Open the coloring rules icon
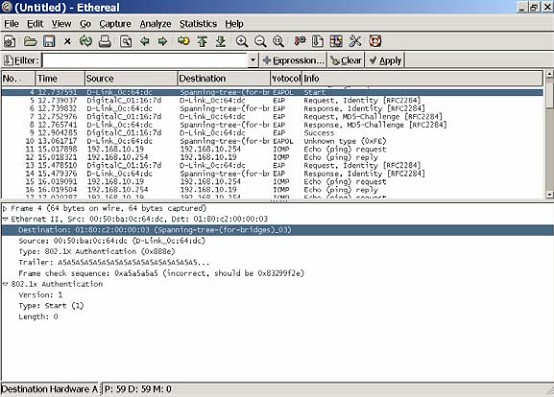 336,41
